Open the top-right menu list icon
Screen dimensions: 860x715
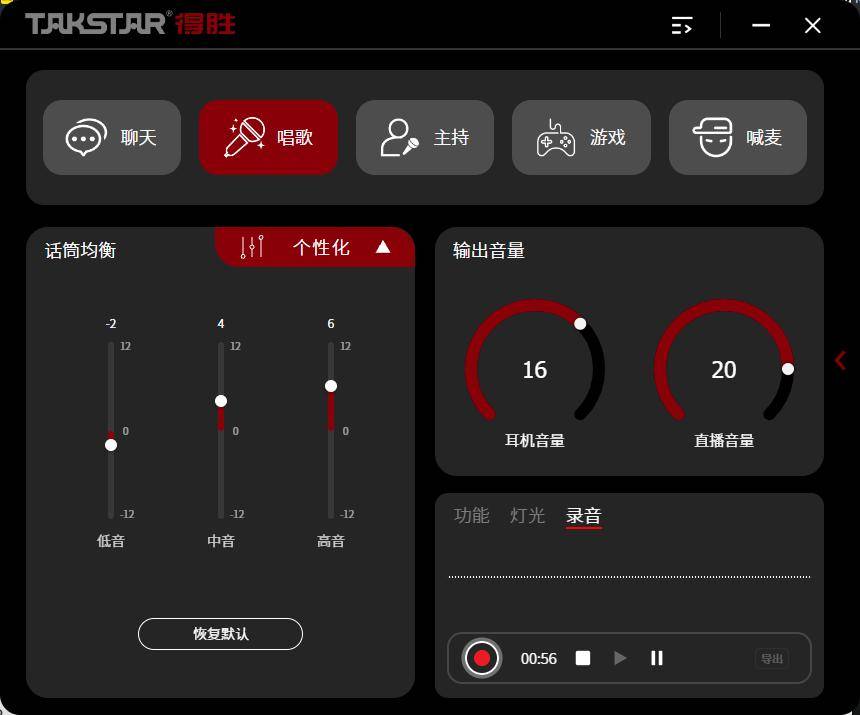(682, 26)
